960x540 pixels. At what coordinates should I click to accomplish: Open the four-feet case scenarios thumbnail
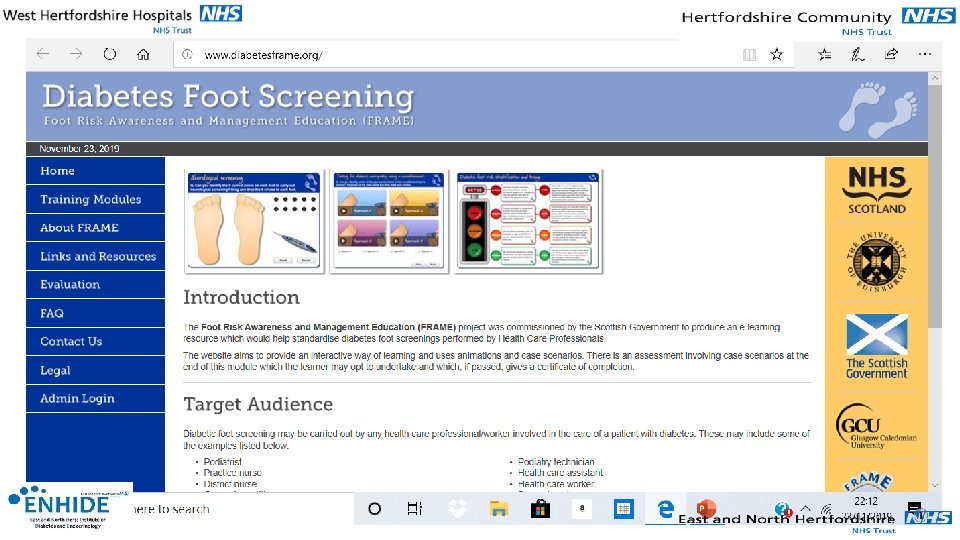pos(389,222)
